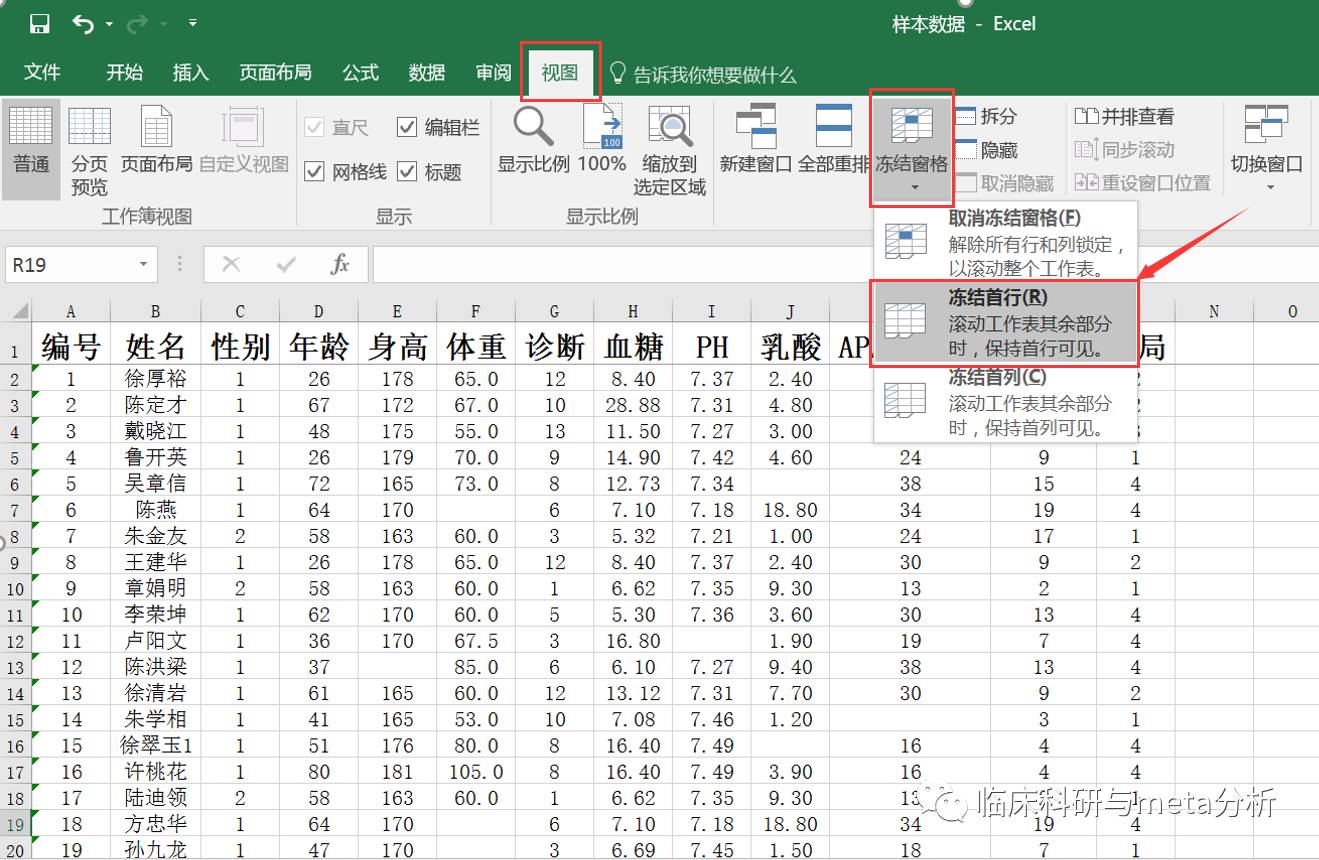Click the 拆分 button
The width and height of the screenshot is (1319, 860).
[x=987, y=117]
